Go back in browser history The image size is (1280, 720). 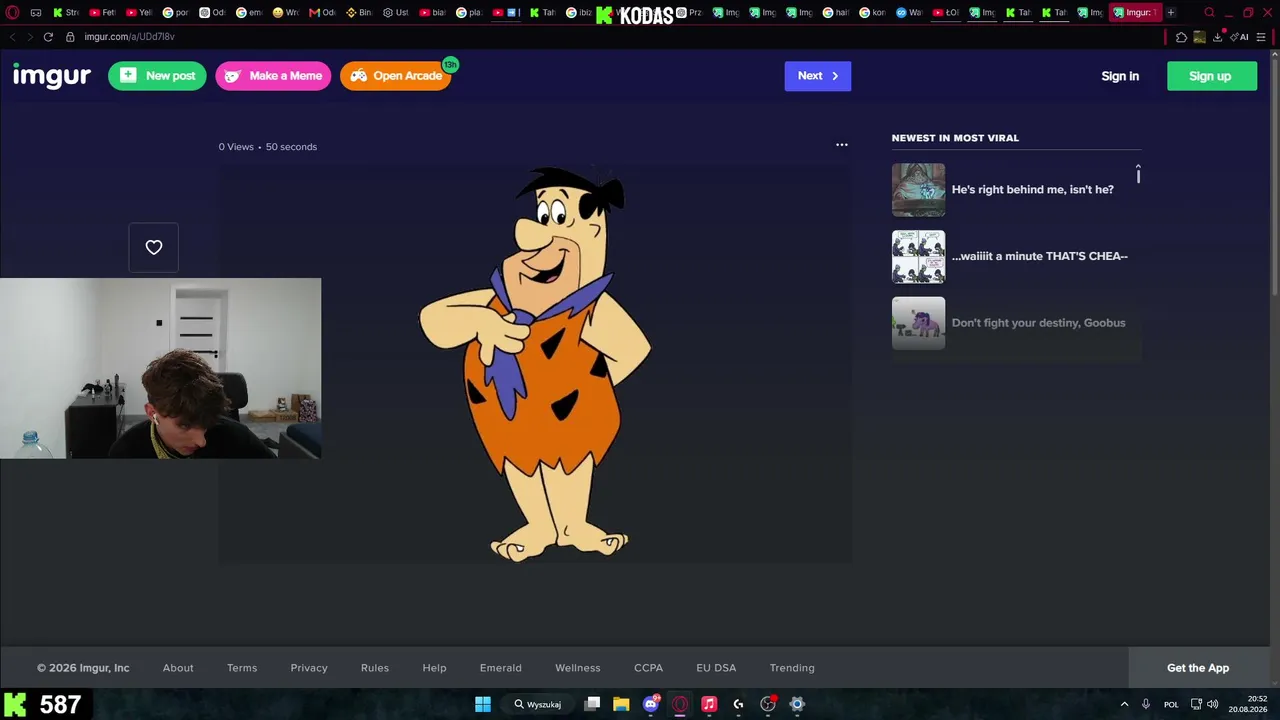point(12,37)
